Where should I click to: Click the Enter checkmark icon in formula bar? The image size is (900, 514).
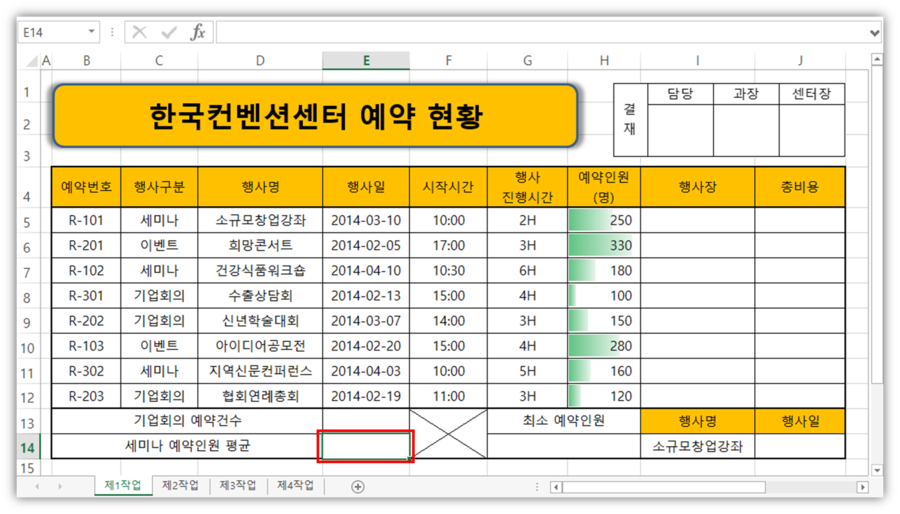pos(168,33)
